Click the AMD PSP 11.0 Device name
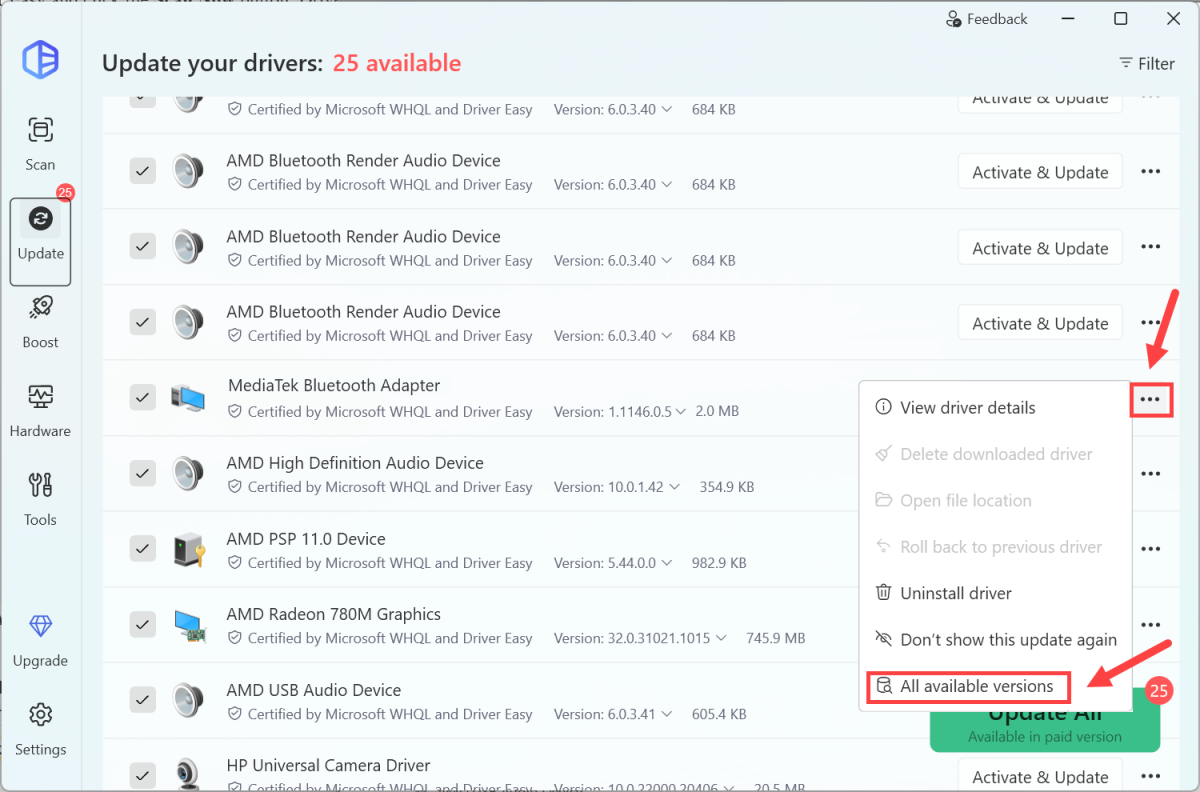The height and width of the screenshot is (792, 1200). point(306,539)
